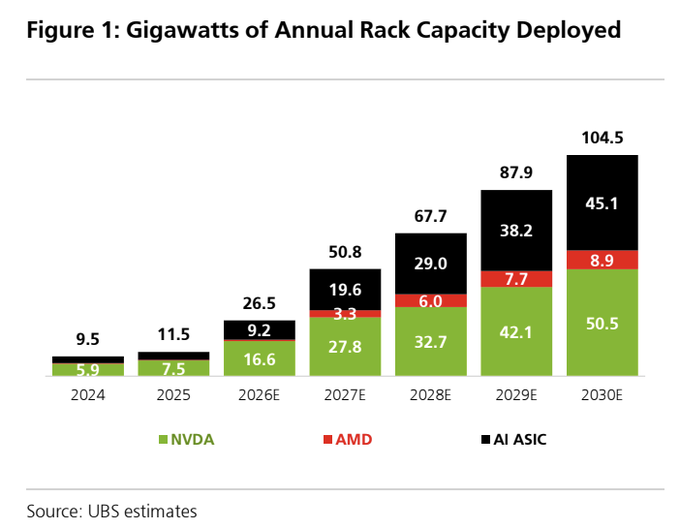Click the 2029E axis label
The height and width of the screenshot is (529, 680).
[516, 395]
